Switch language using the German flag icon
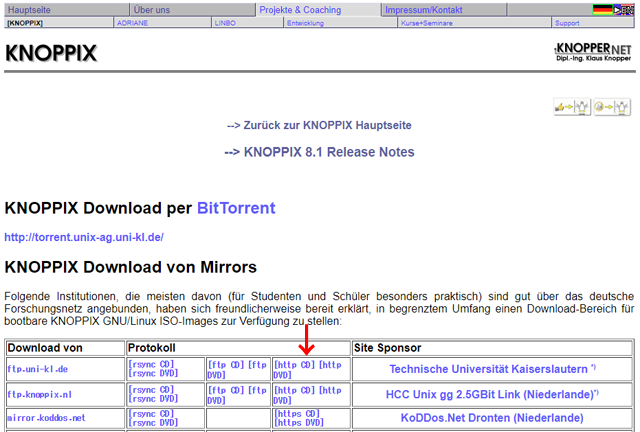640x432 pixels. [x=602, y=10]
